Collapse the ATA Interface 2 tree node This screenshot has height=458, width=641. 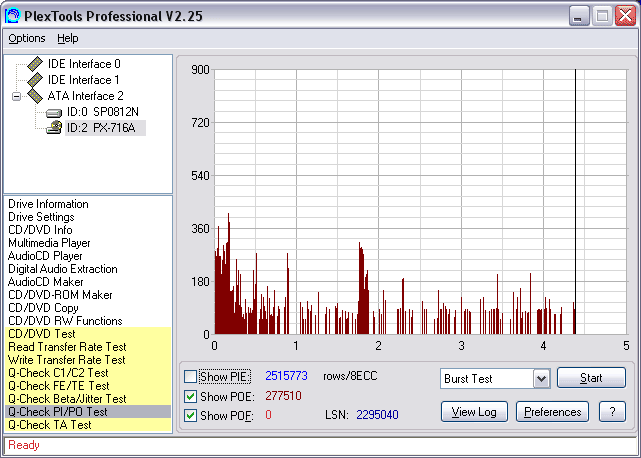pos(16,97)
